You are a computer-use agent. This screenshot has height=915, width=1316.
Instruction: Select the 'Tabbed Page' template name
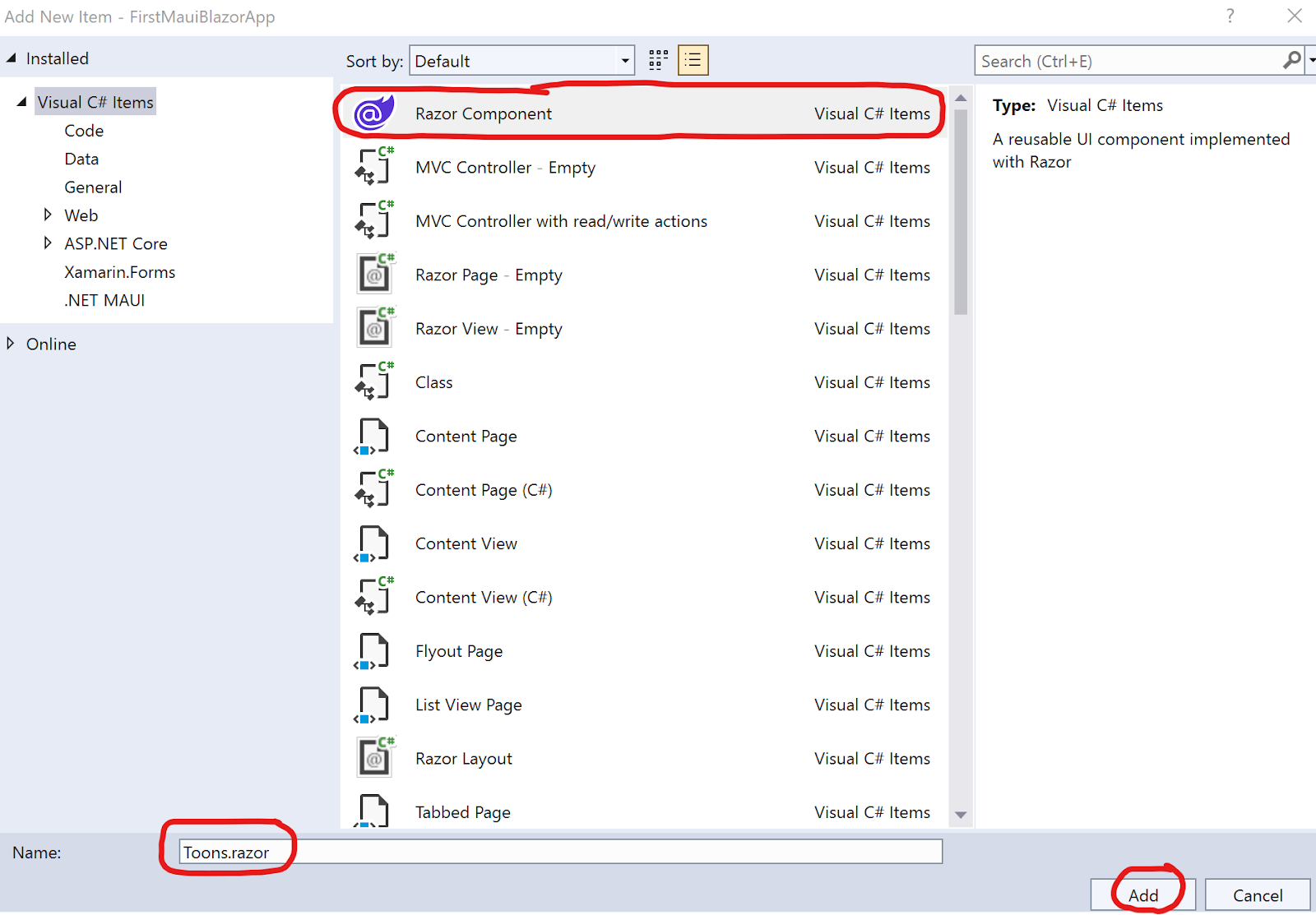462,812
